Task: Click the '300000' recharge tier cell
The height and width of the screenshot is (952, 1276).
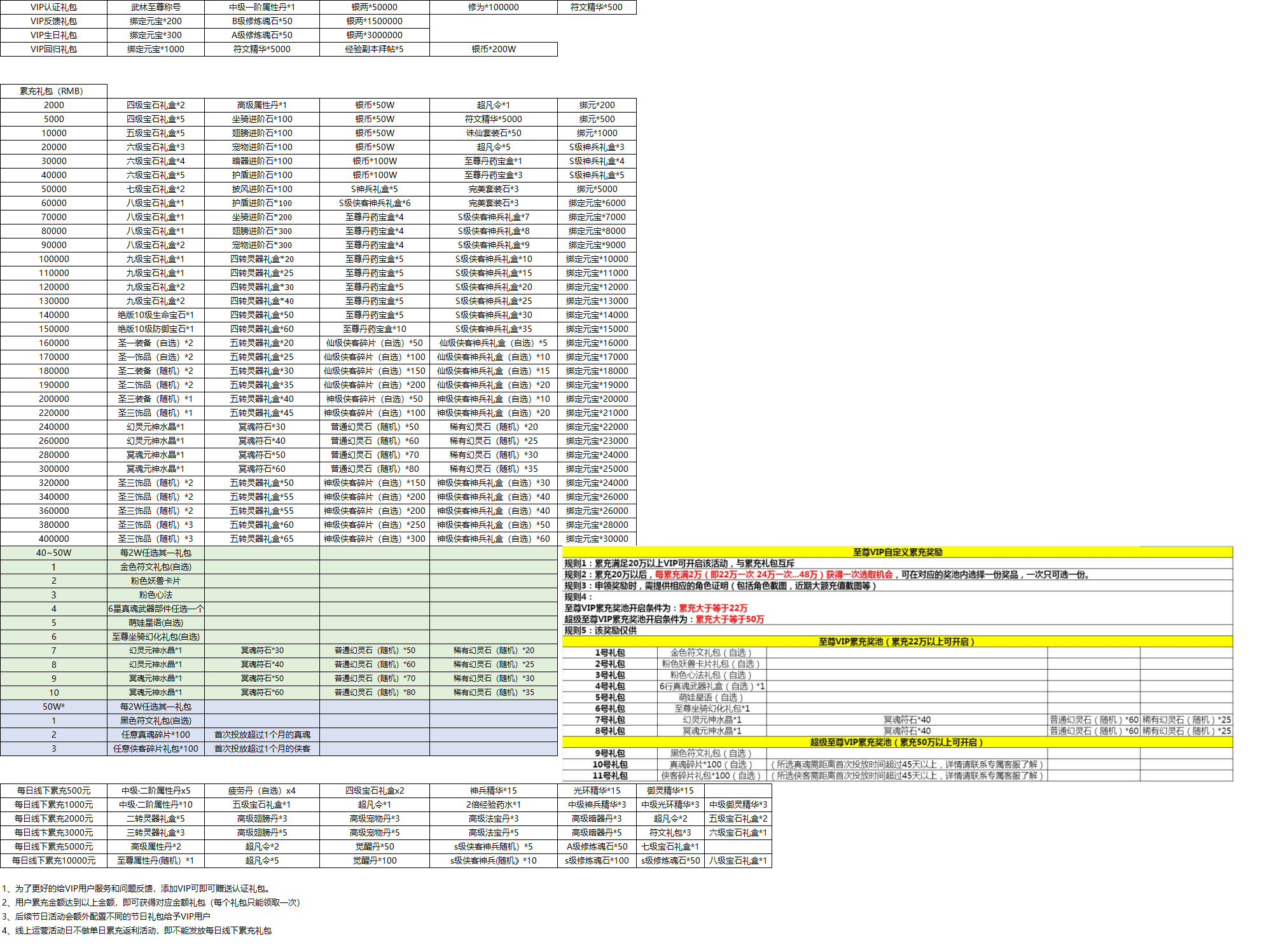Action: coord(53,469)
